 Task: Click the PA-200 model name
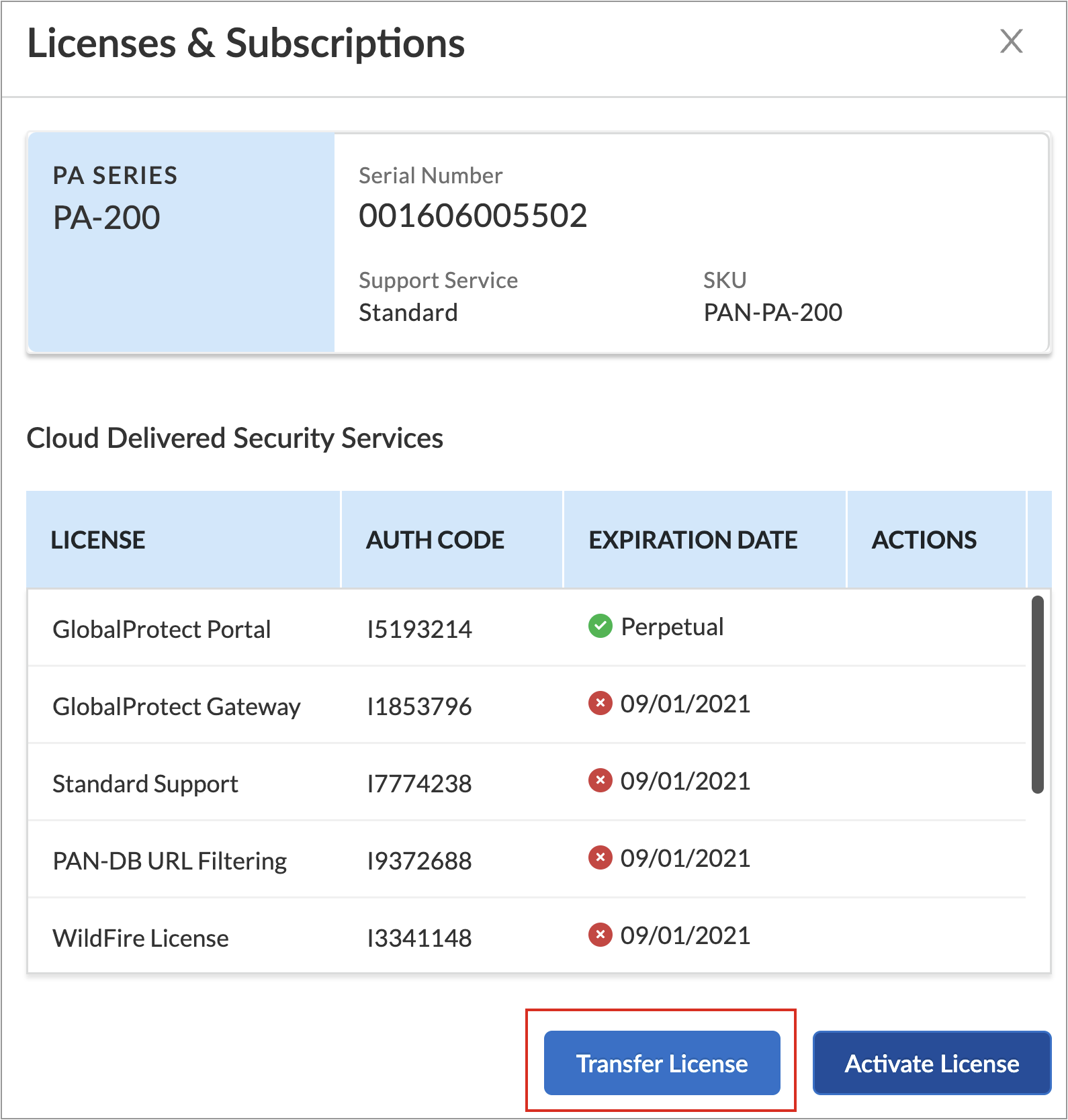click(107, 218)
